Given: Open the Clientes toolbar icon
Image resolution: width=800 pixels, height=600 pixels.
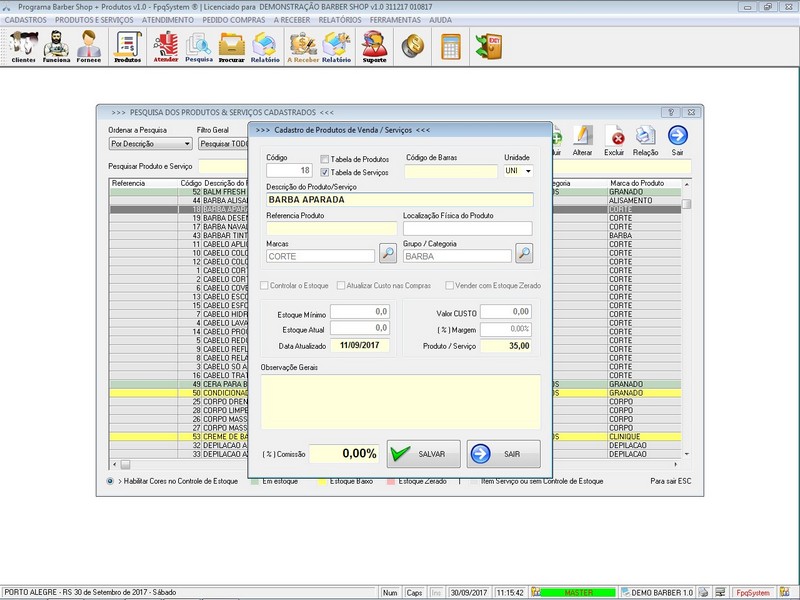Looking at the screenshot, I should coord(23,45).
